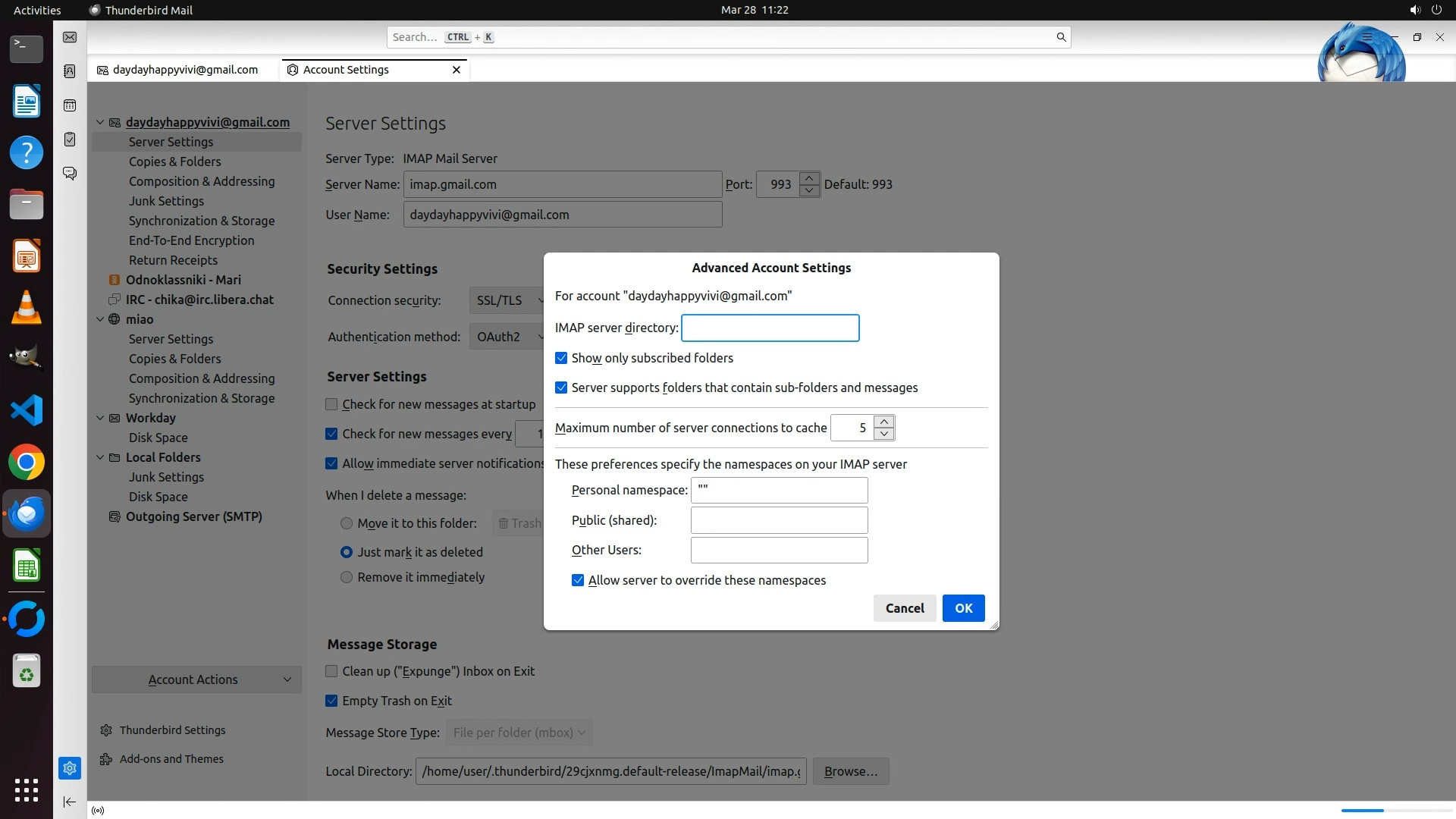This screenshot has width=1456, height=819.
Task: Uncheck Server supports folders with sub-folders option
Action: pyautogui.click(x=561, y=388)
